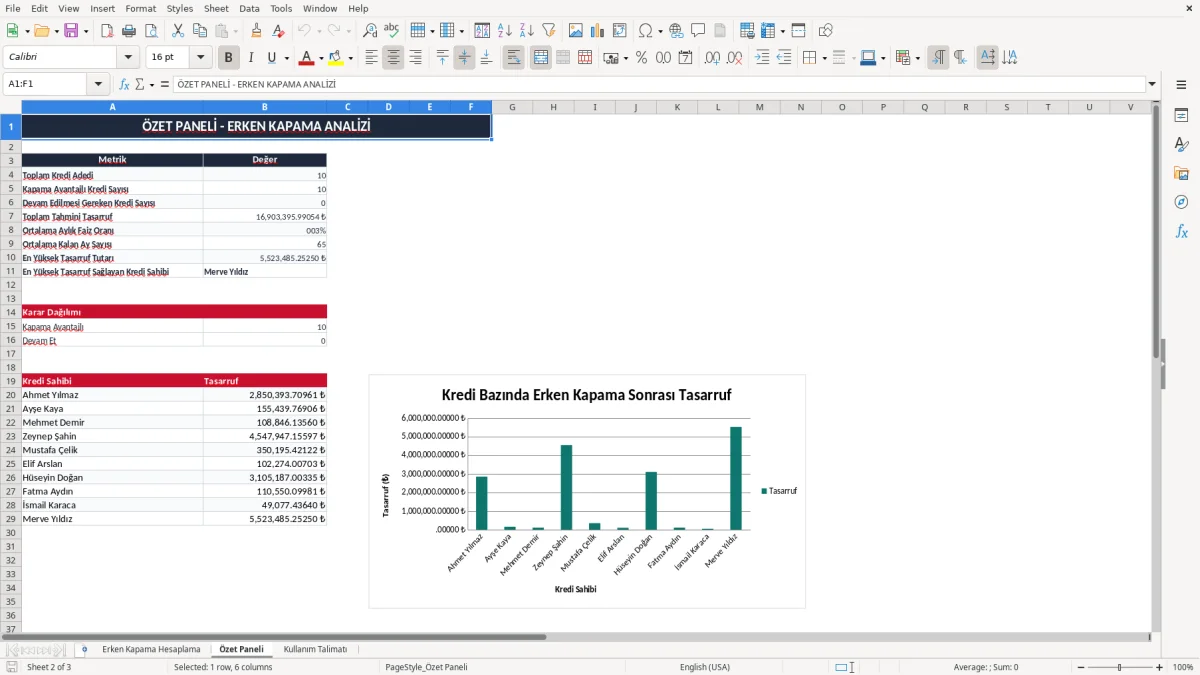Screen dimensions: 1200x675
Task: Click the Copy icon
Action: 199,31
